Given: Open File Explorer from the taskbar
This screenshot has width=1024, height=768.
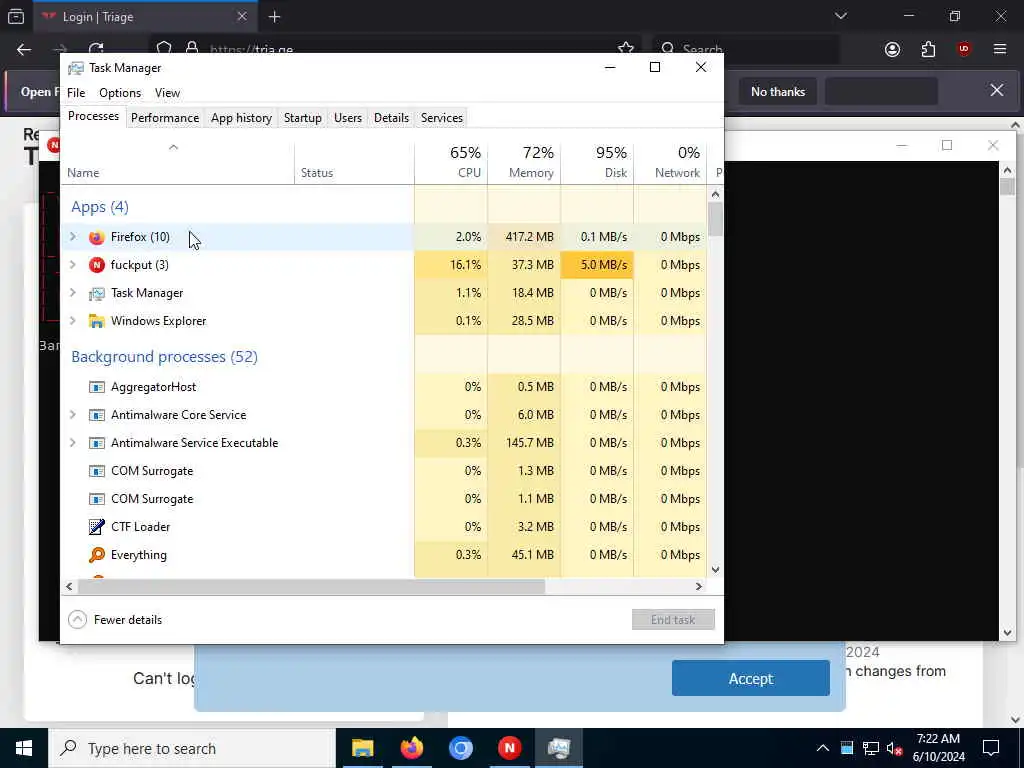Looking at the screenshot, I should (x=362, y=748).
